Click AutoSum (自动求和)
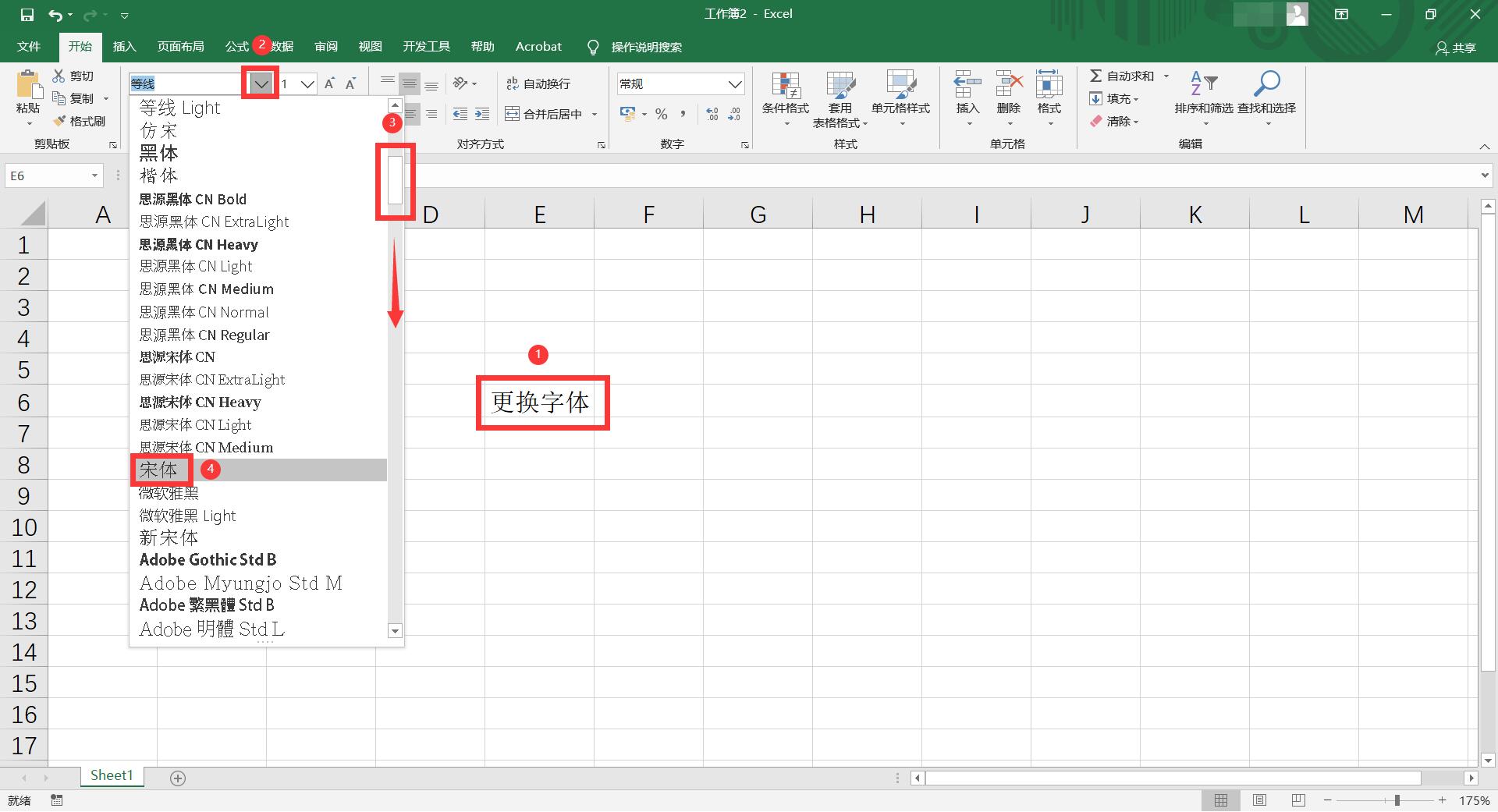 (x=1121, y=76)
